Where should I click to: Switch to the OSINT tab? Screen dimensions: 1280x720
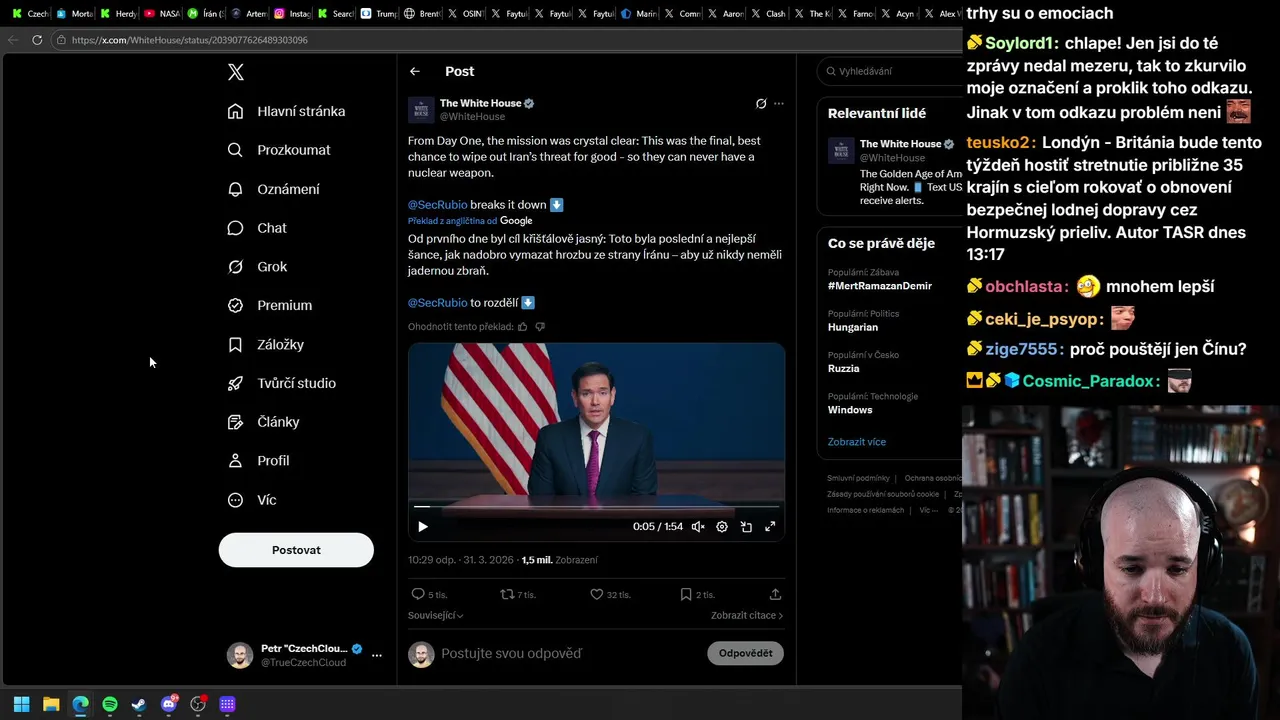click(466, 14)
